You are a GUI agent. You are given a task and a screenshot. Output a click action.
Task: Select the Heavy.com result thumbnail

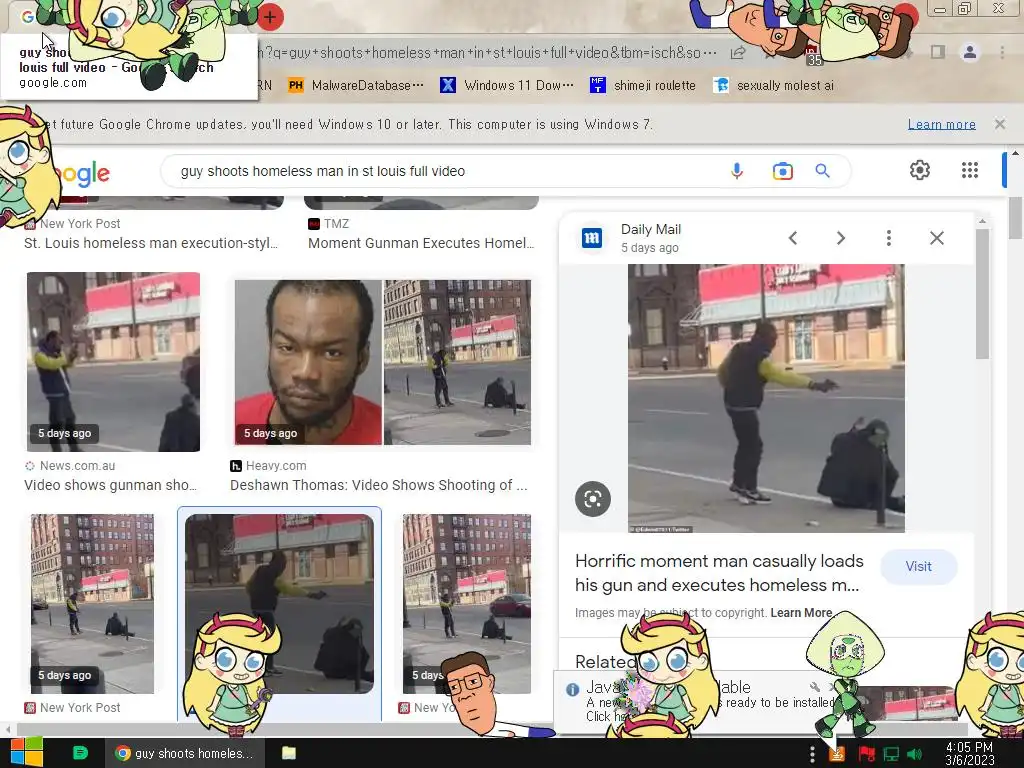click(x=383, y=362)
